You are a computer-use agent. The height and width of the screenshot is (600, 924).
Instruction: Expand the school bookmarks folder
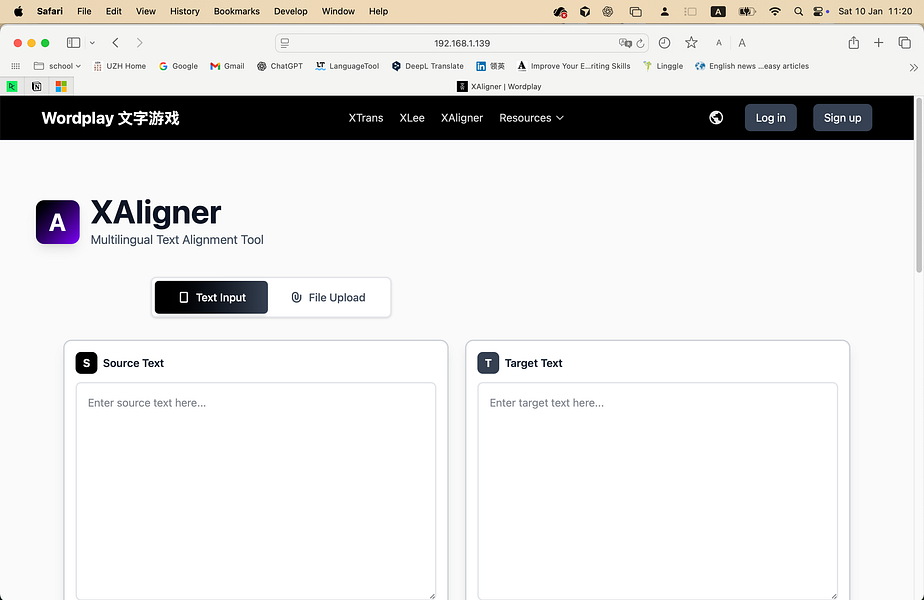57,66
